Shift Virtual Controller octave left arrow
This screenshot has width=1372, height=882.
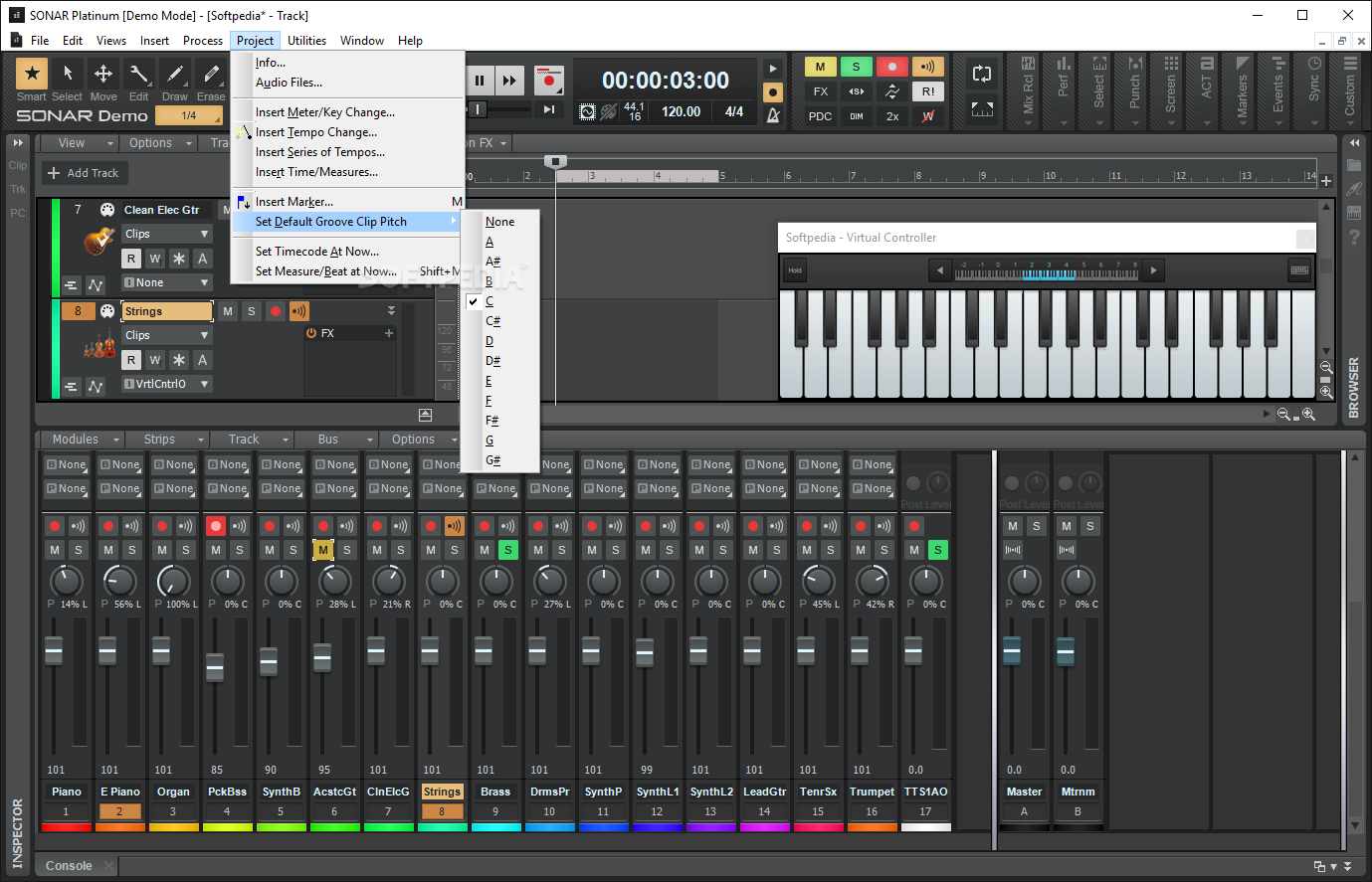tap(940, 269)
